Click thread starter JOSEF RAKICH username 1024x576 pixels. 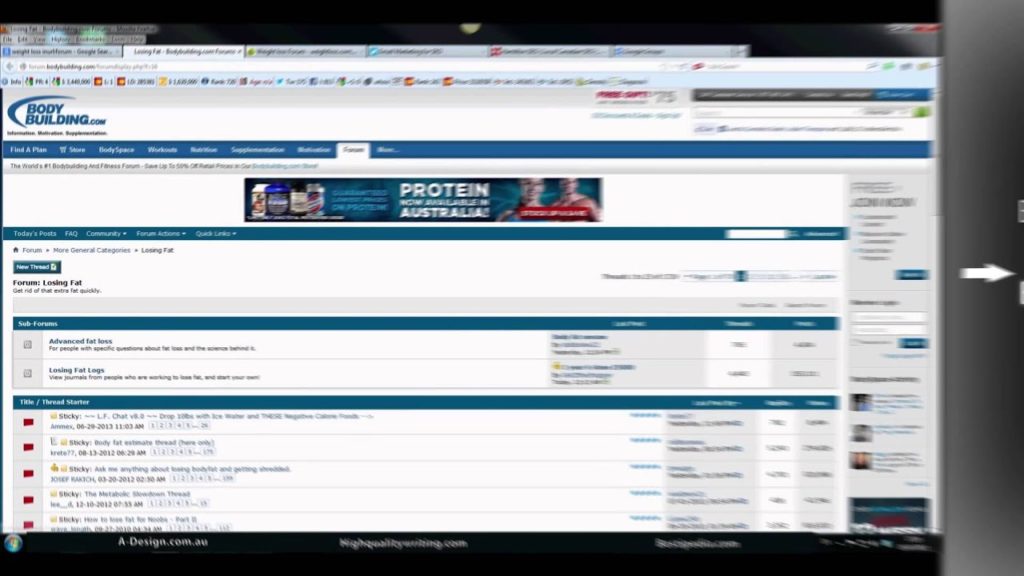pos(72,479)
